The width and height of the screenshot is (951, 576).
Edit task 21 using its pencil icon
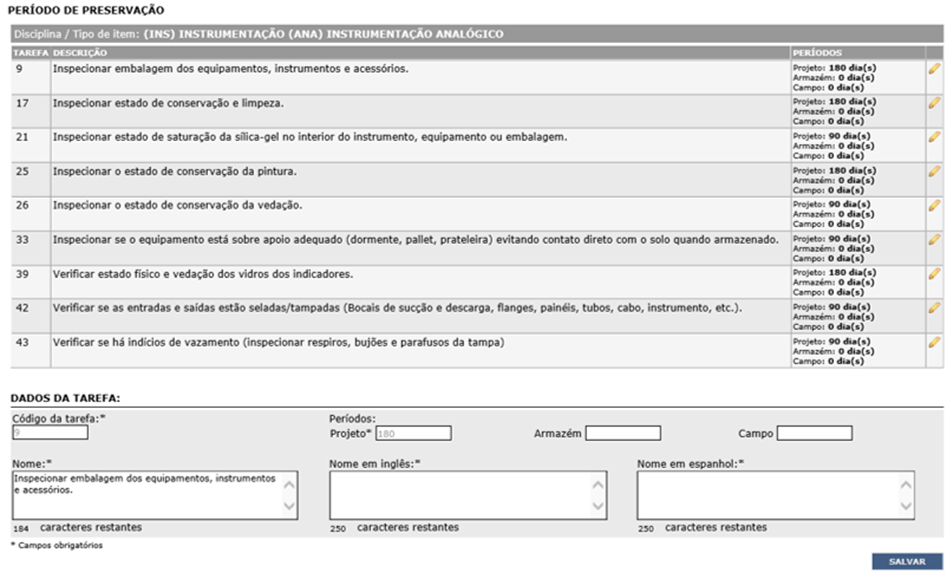(934, 137)
